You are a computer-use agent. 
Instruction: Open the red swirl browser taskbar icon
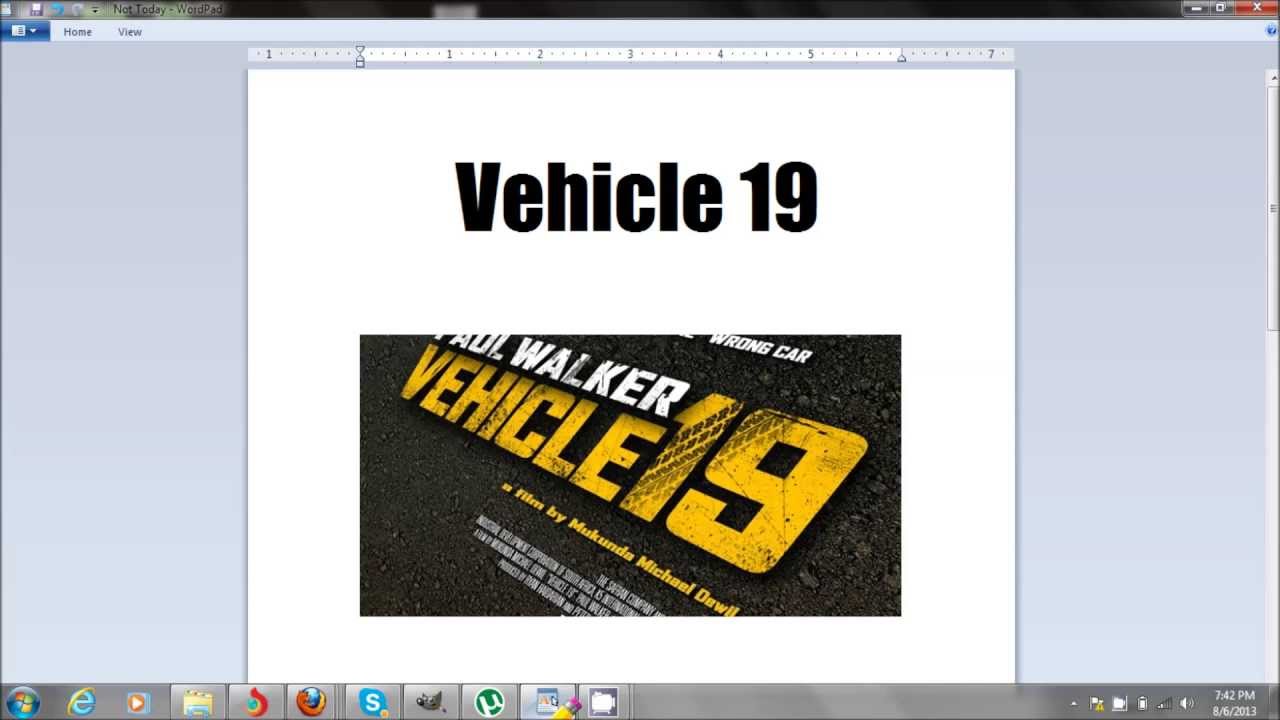[255, 702]
